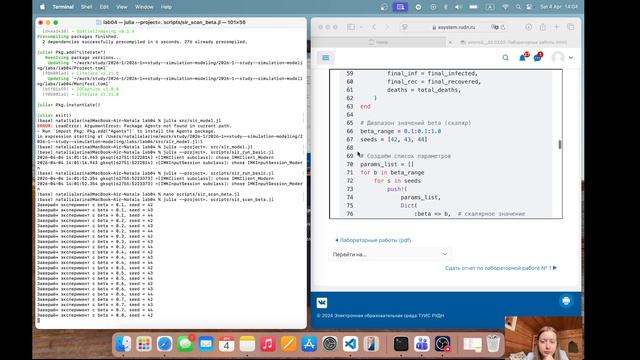Open Finder from the Dock
The width and height of the screenshot is (640, 360).
point(123,344)
